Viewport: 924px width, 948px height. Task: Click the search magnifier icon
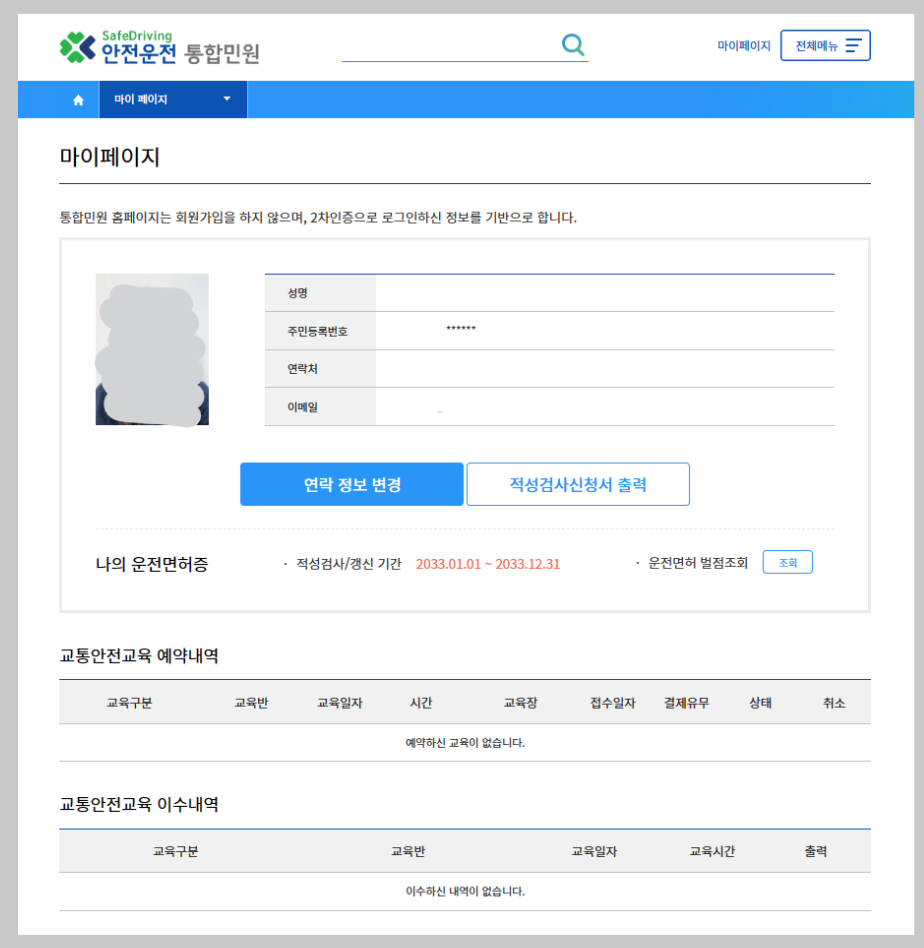point(573,44)
